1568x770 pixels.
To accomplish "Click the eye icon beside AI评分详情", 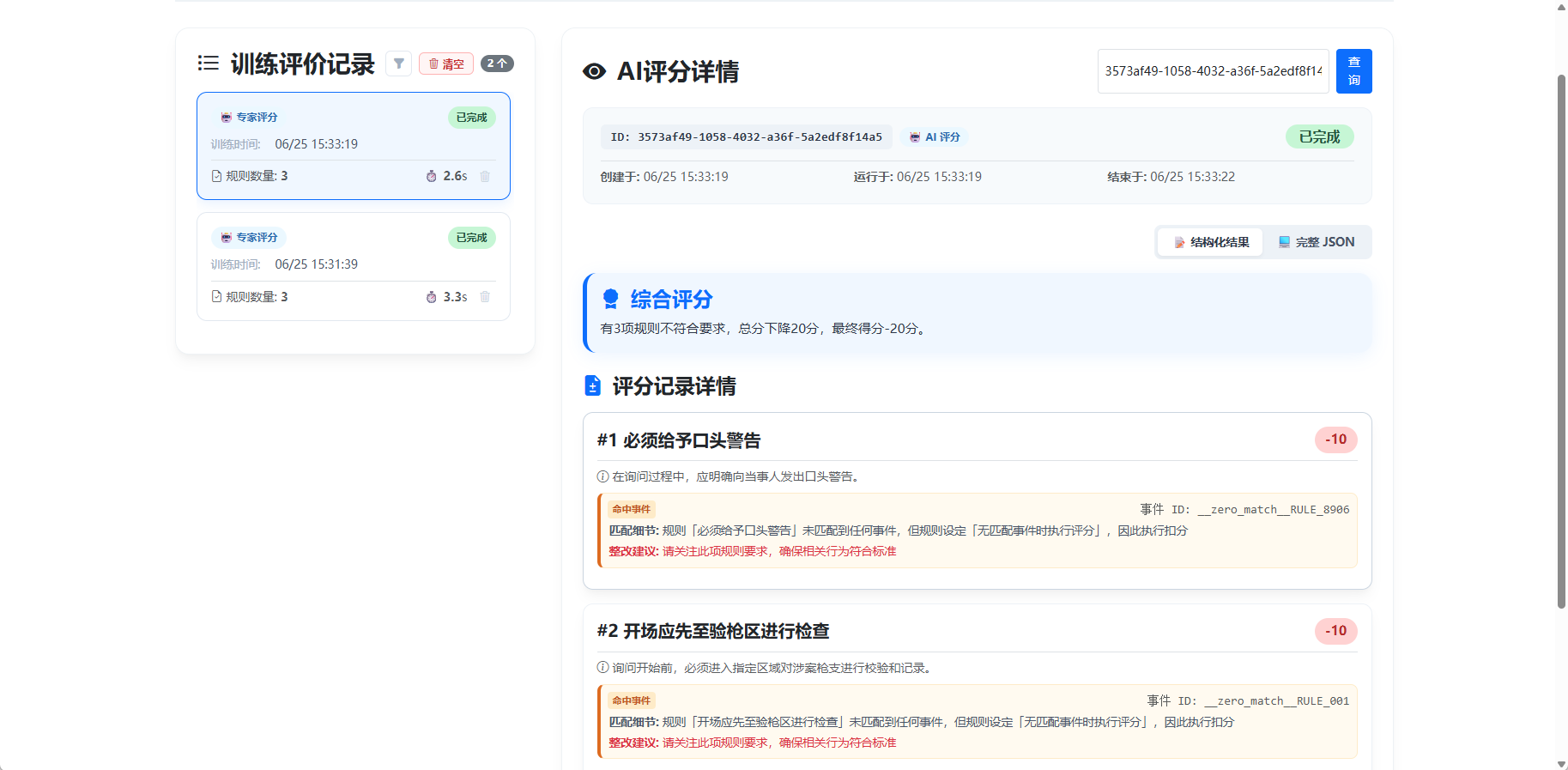I will pyautogui.click(x=594, y=71).
